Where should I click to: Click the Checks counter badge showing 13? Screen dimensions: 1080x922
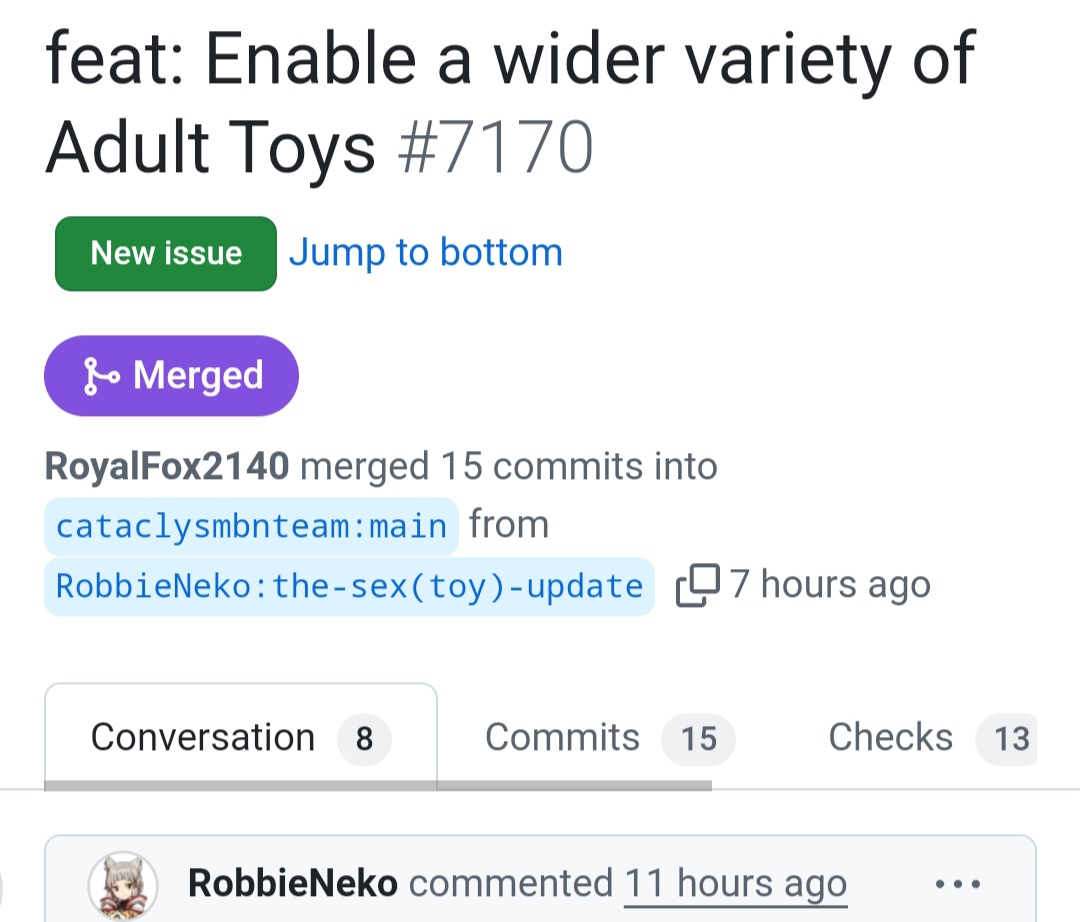tap(1010, 739)
